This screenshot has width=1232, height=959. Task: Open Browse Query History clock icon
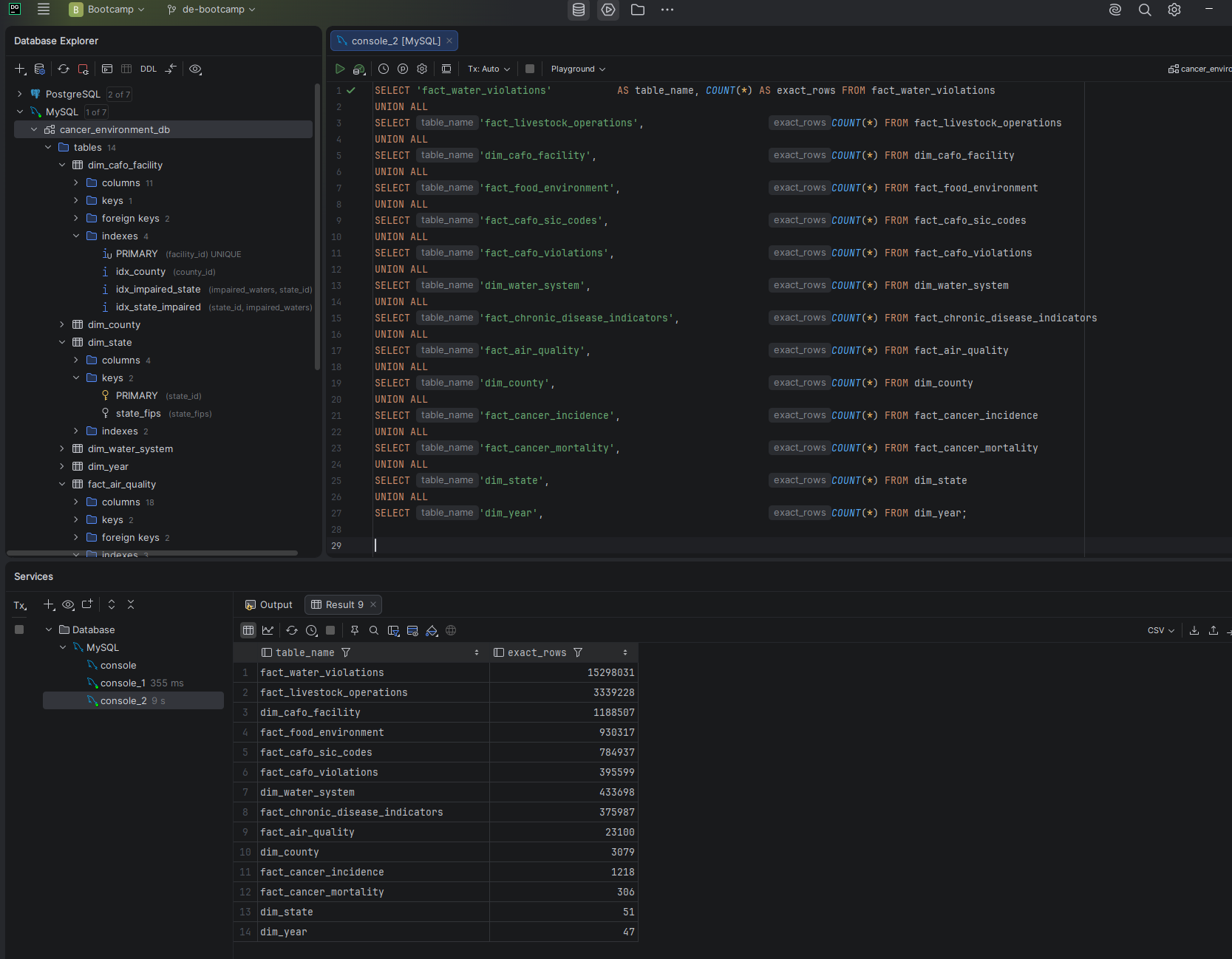point(384,69)
